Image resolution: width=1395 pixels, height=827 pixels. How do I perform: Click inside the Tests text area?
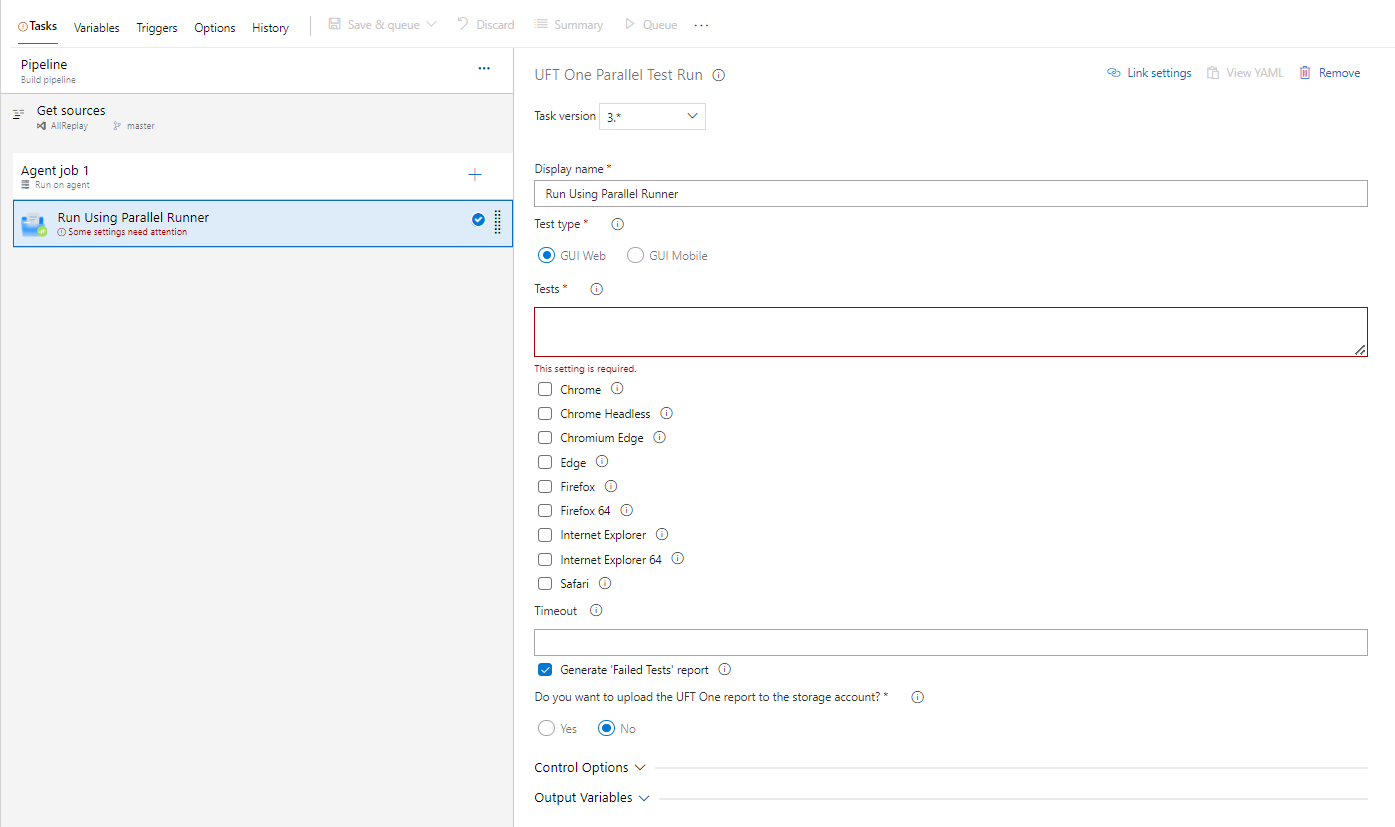pos(950,332)
